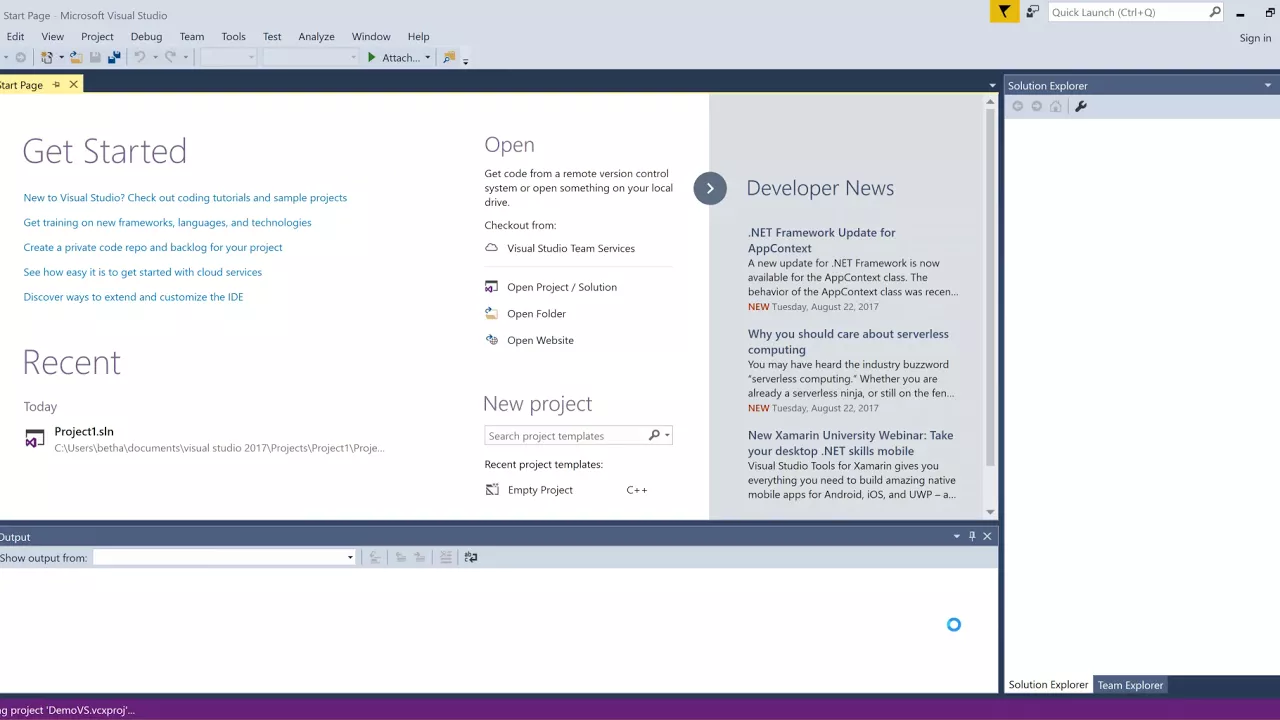Open Output window position dropdown

point(956,537)
